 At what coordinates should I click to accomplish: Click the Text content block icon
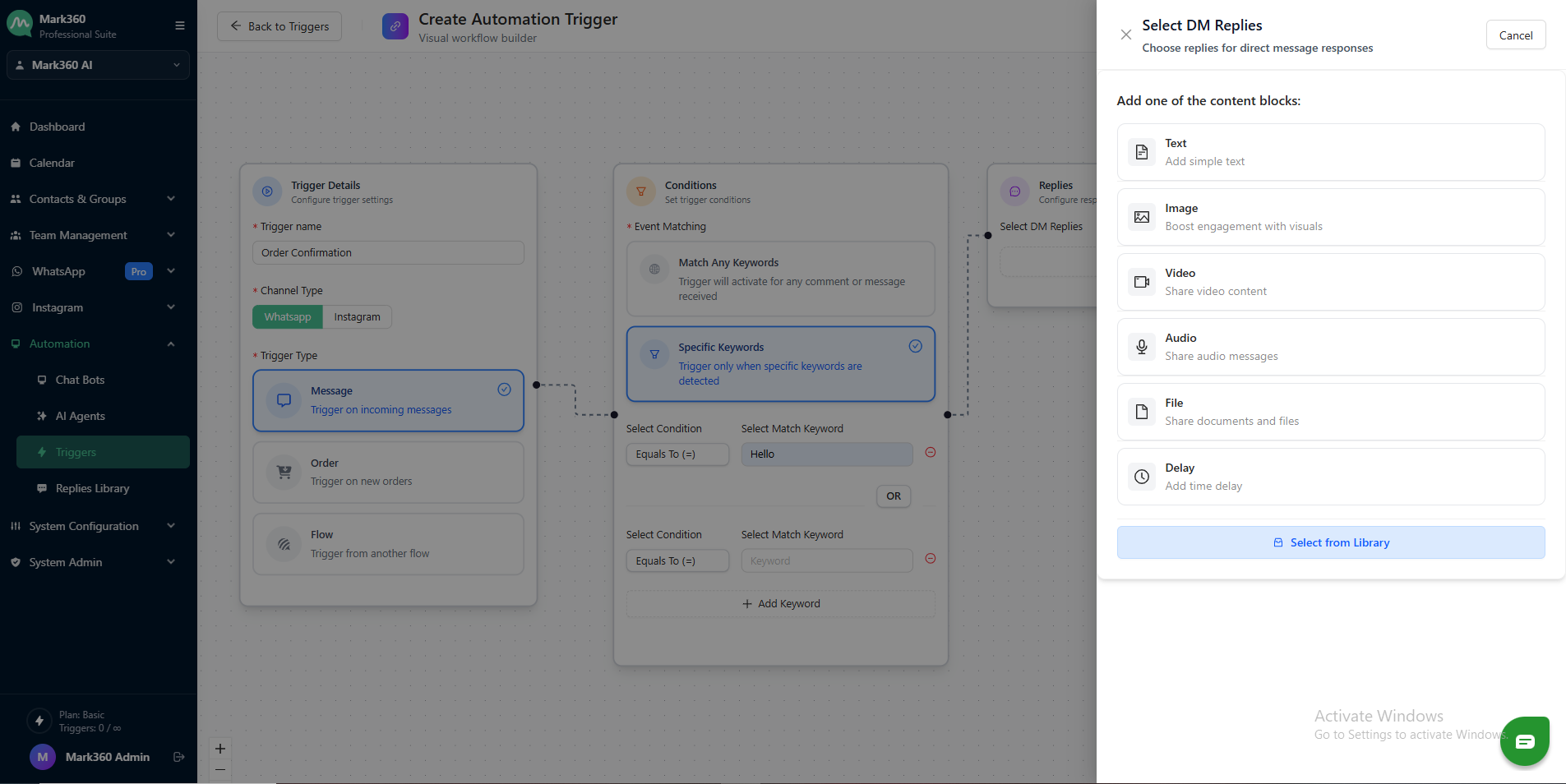point(1141,152)
